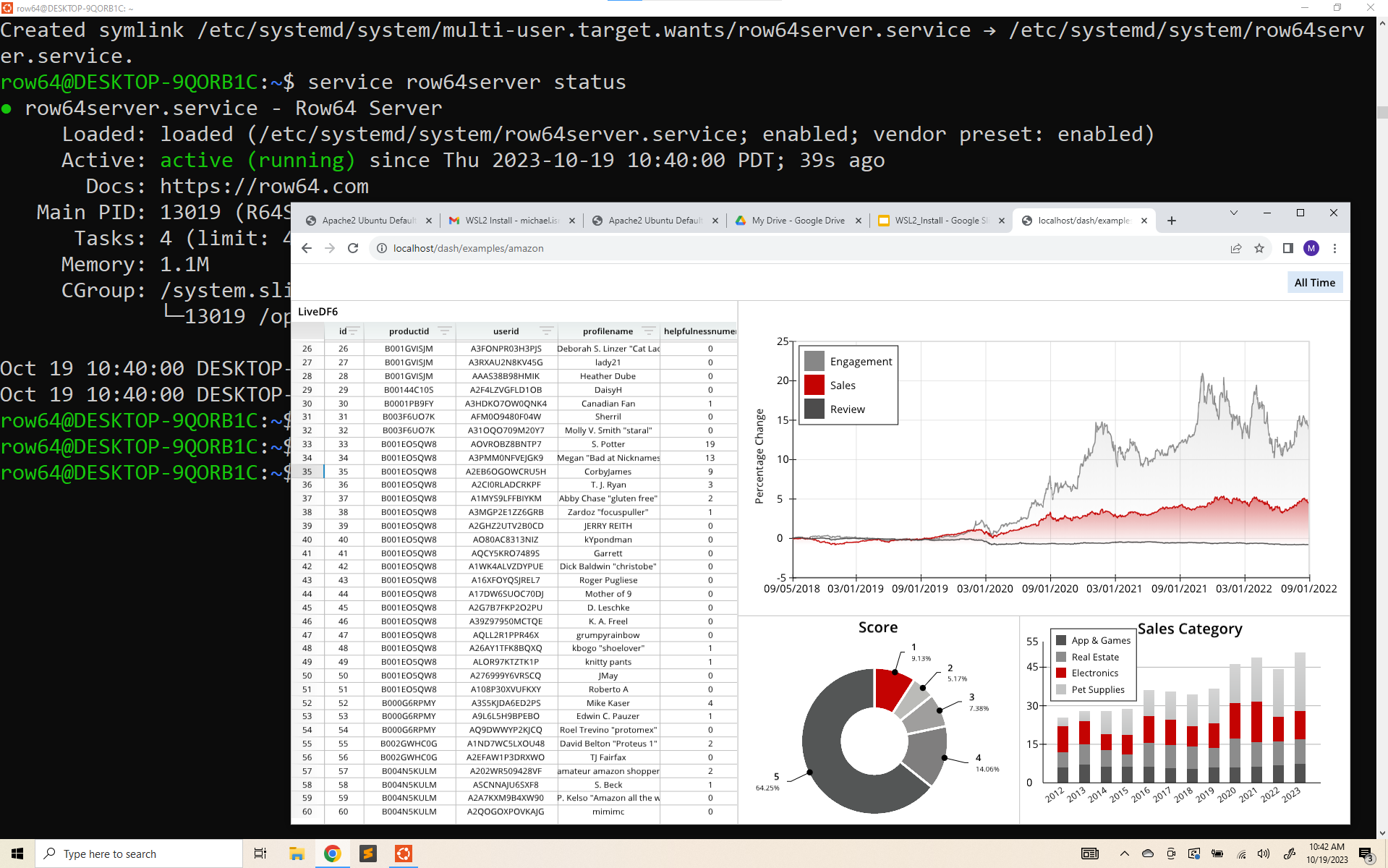Image resolution: width=1388 pixels, height=868 pixels.
Task: Open the volume control in system tray
Action: point(1264,854)
